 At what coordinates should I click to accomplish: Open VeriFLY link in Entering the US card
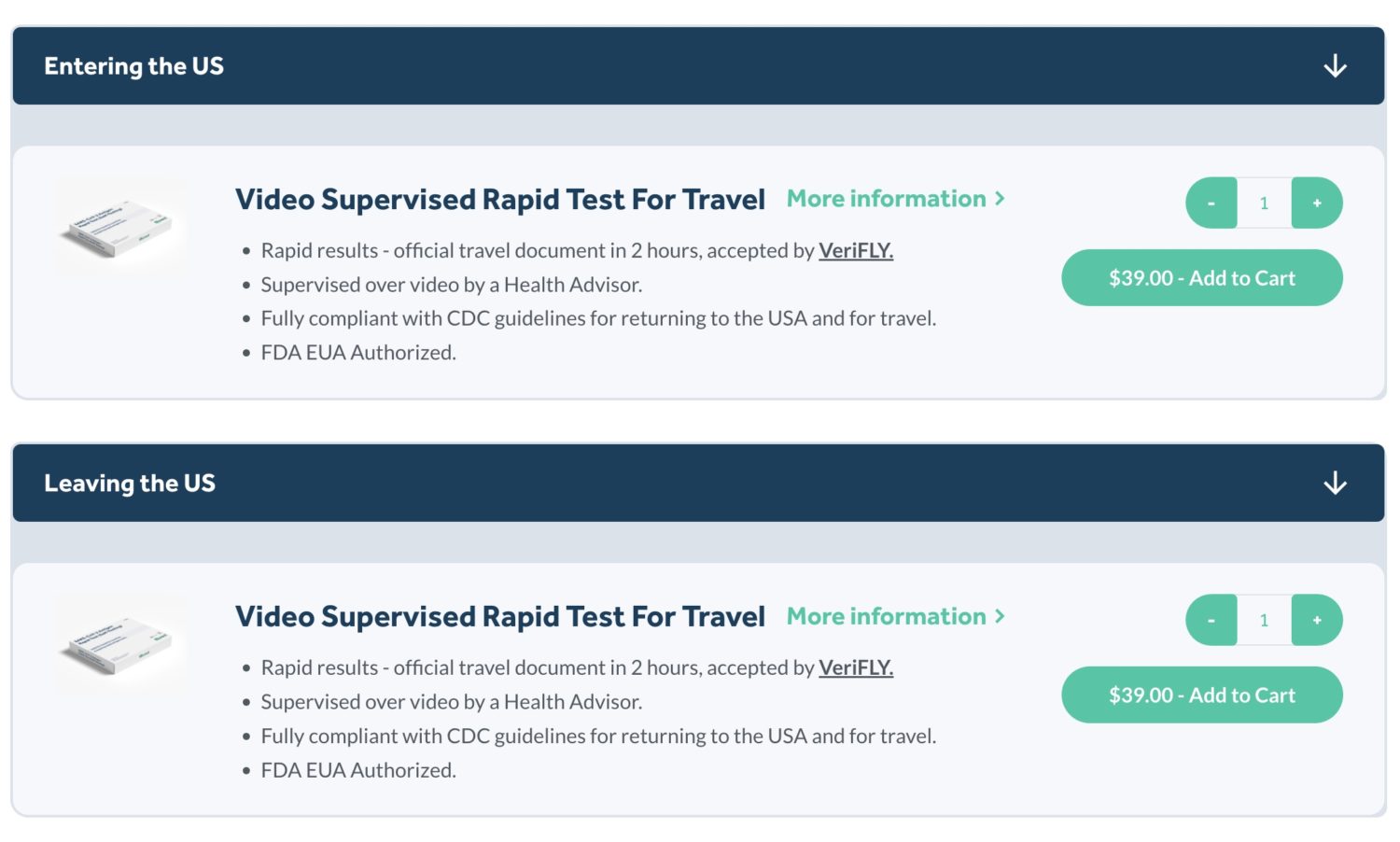(x=856, y=250)
